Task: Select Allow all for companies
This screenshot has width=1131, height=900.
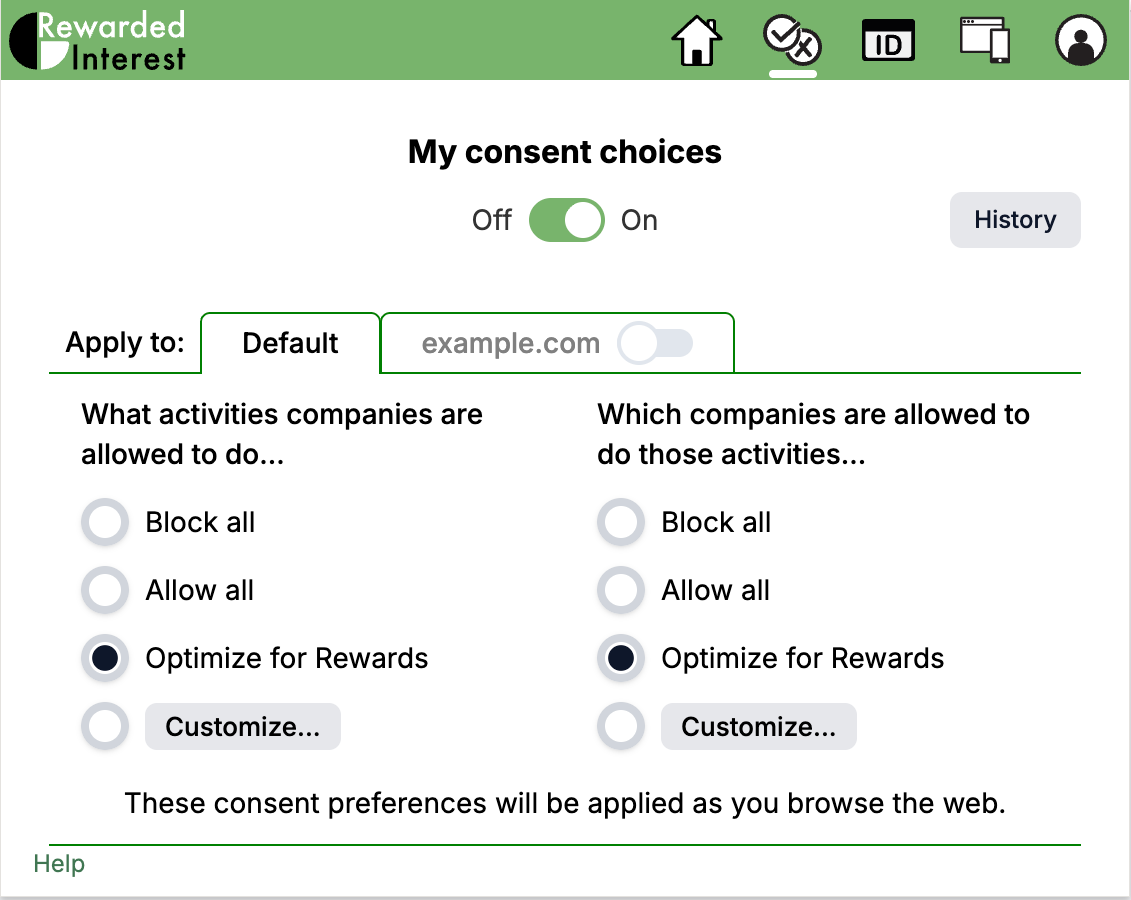Action: point(621,590)
